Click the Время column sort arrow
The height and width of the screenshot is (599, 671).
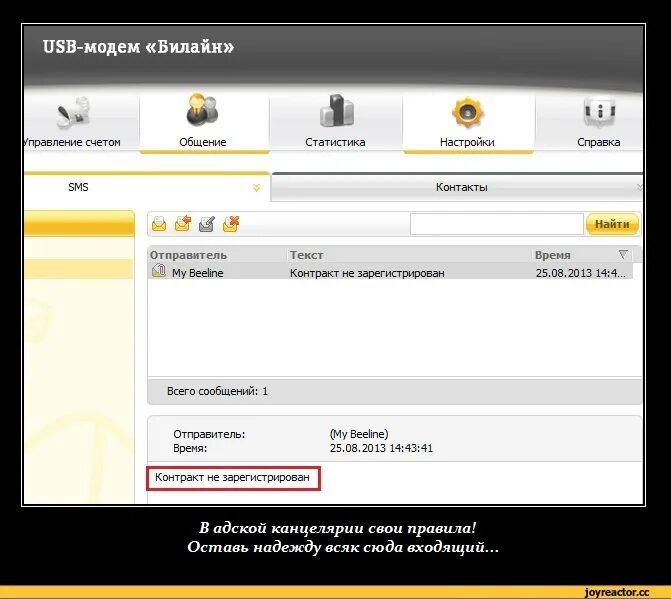tap(623, 255)
